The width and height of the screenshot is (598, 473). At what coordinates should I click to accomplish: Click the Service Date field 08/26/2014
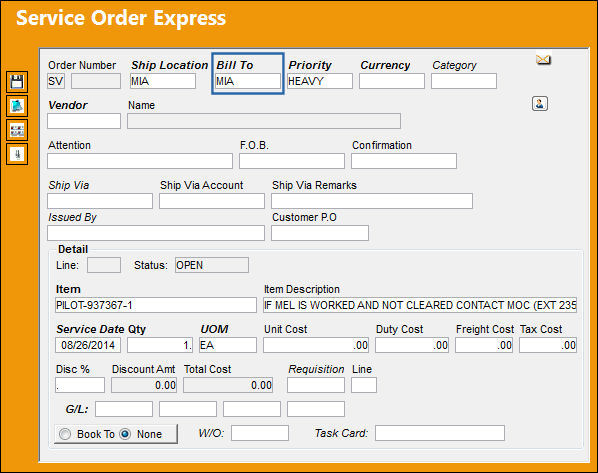click(x=88, y=345)
